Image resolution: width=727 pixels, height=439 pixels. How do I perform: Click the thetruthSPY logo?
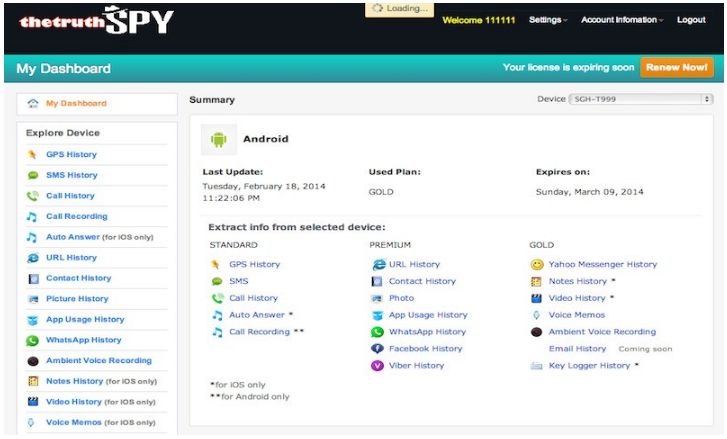96,21
